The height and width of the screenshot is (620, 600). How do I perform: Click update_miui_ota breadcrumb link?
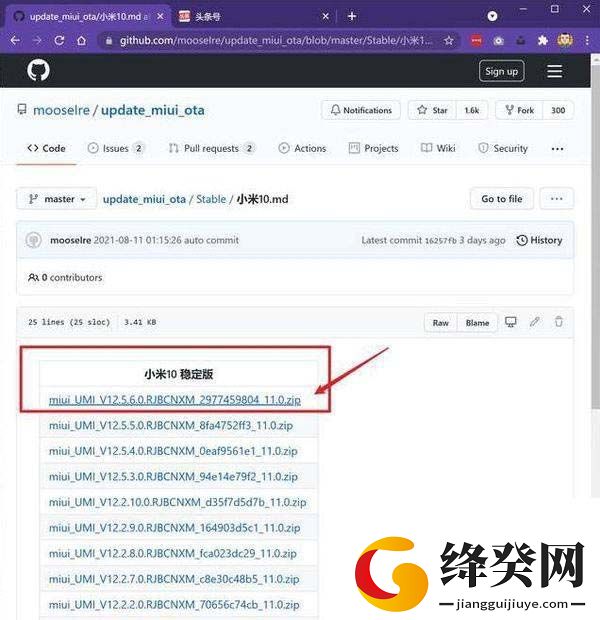[x=144, y=199]
